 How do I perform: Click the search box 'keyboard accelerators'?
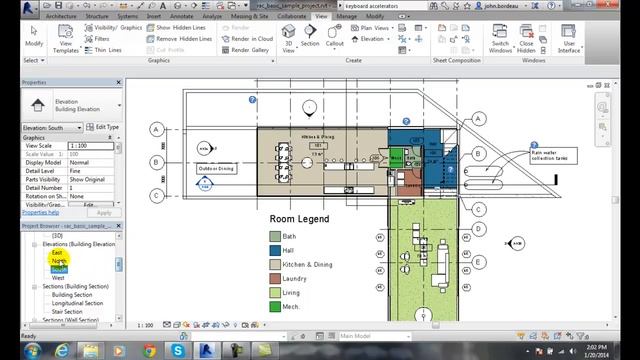384,6
